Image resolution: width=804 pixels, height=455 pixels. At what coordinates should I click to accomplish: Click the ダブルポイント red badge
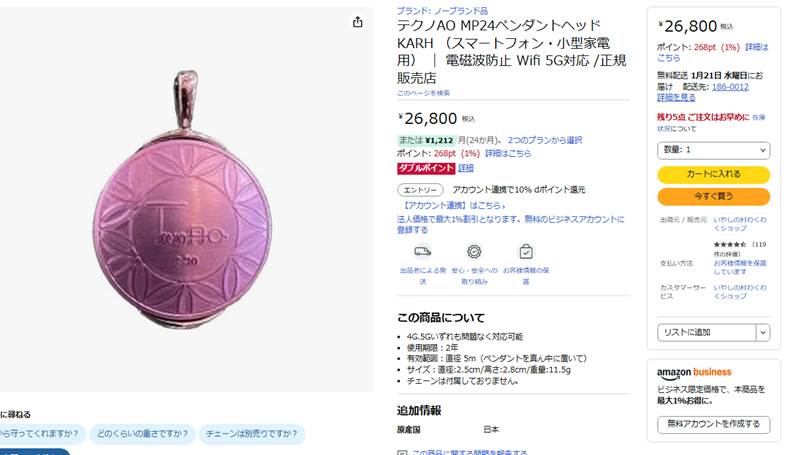coord(426,168)
